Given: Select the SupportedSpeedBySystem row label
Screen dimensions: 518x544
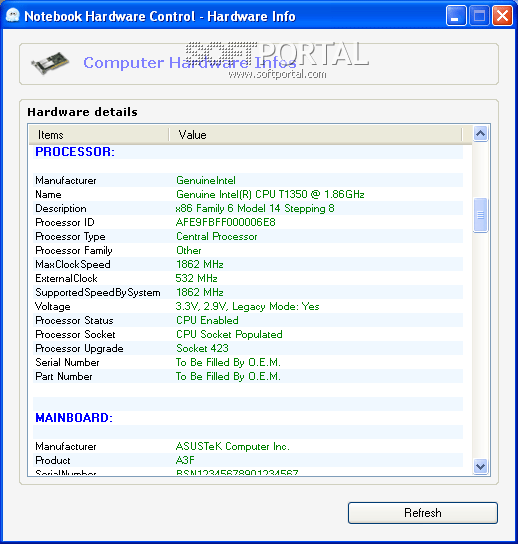Looking at the screenshot, I should [98, 292].
